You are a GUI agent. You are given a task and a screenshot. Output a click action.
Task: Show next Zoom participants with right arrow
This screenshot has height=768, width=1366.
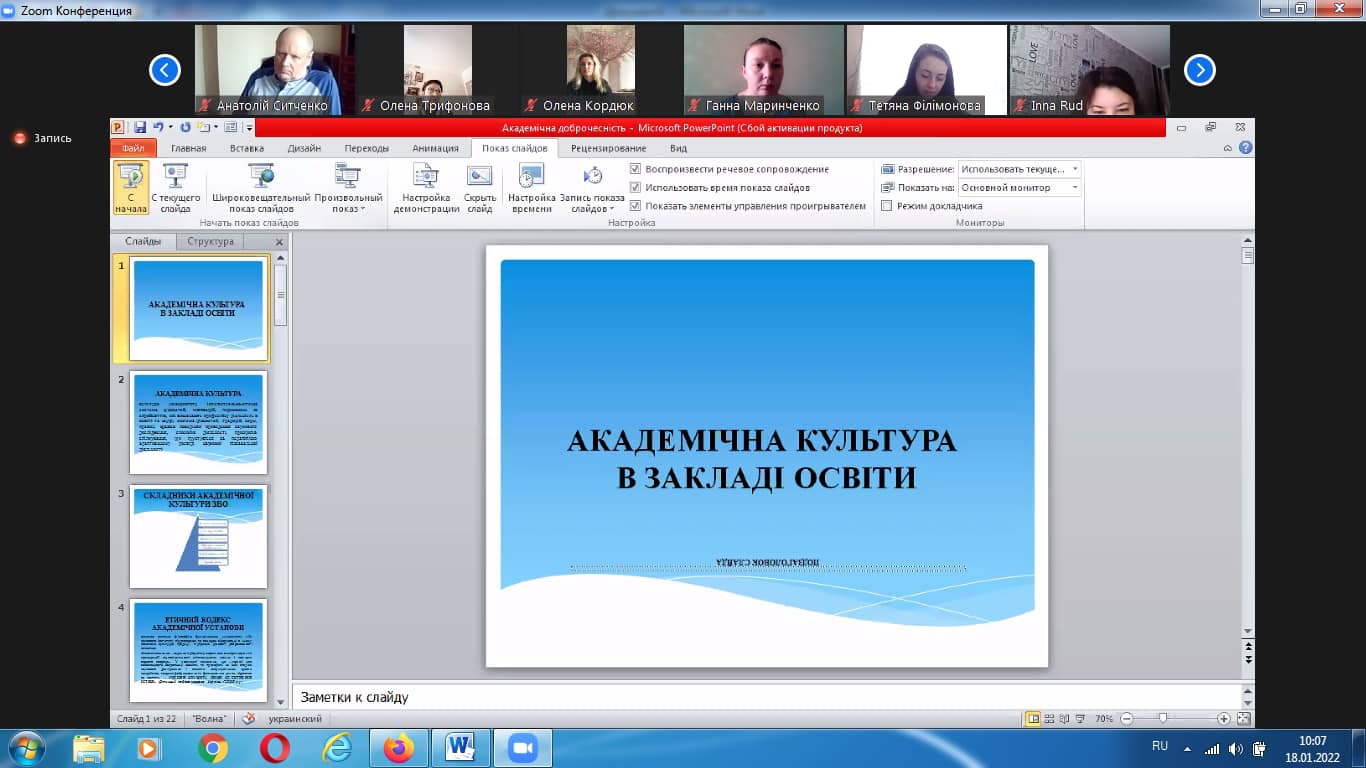tap(1199, 70)
